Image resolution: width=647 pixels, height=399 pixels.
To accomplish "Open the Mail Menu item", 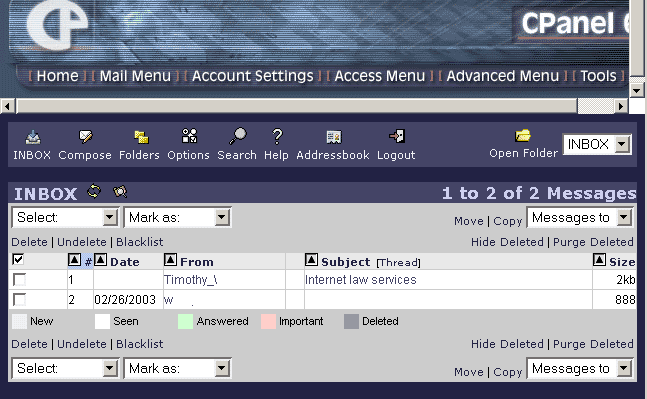I will 135,76.
